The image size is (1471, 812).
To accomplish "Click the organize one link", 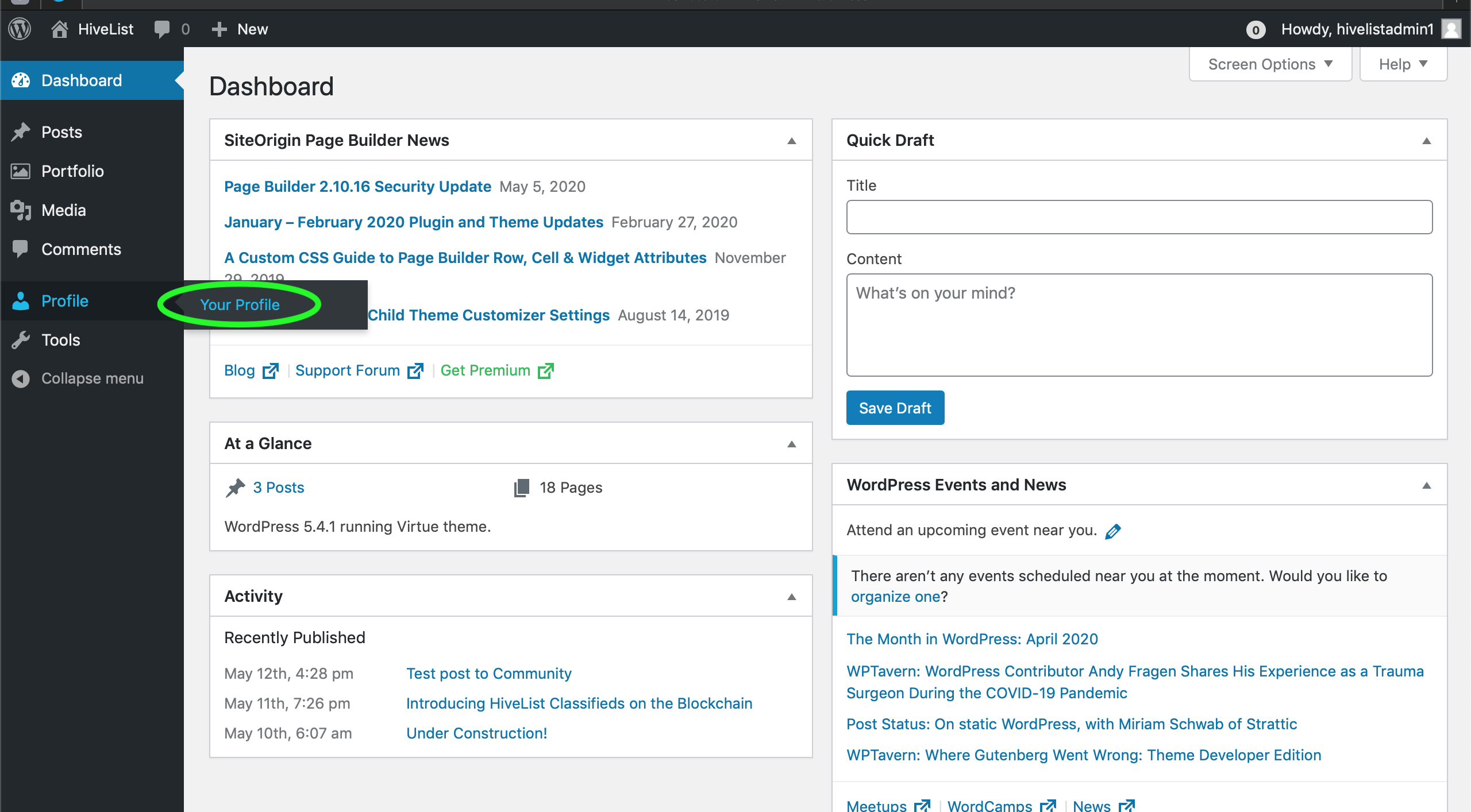I will coord(895,597).
